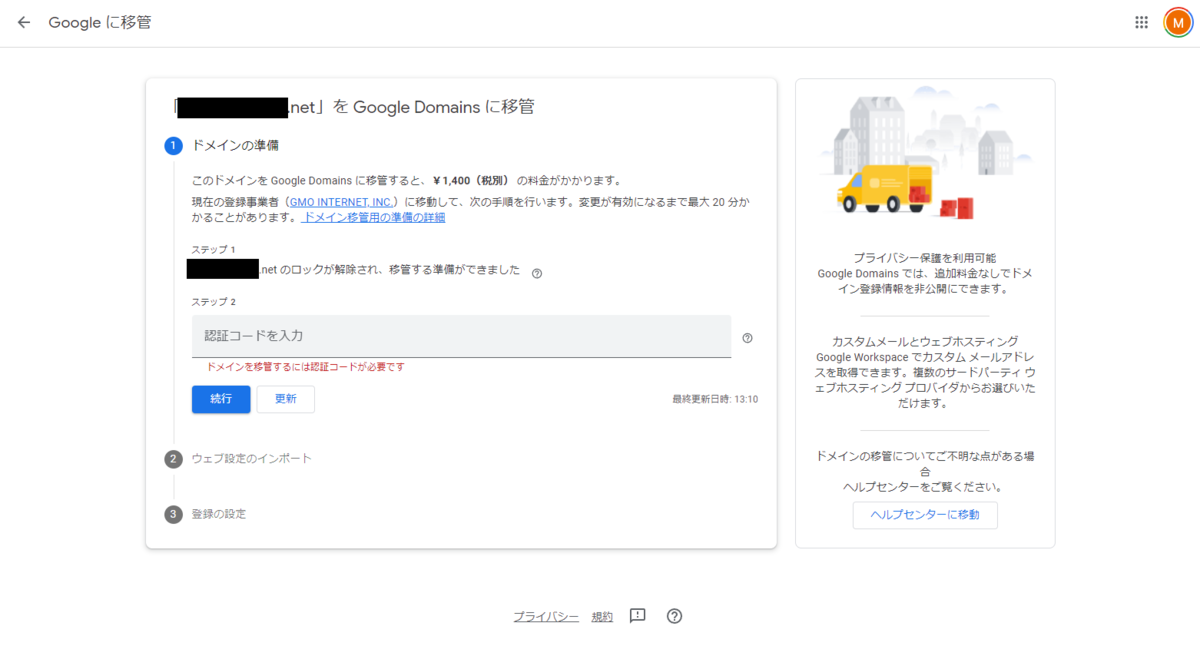This screenshot has height=646, width=1200.
Task: Click the 認証コードを入力 input field
Action: 461,336
